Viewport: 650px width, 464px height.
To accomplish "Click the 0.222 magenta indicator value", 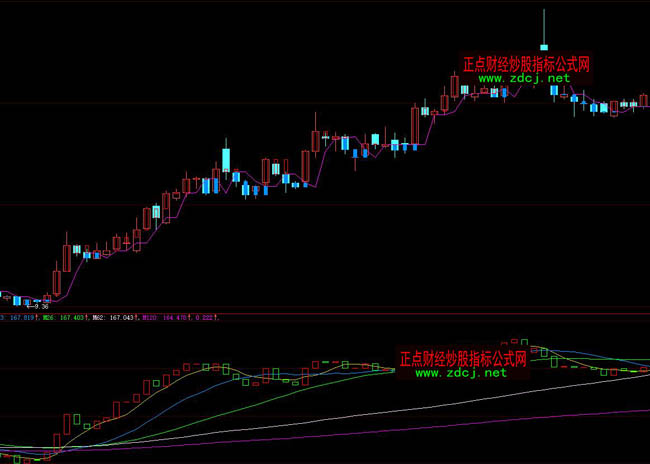I will point(206,318).
